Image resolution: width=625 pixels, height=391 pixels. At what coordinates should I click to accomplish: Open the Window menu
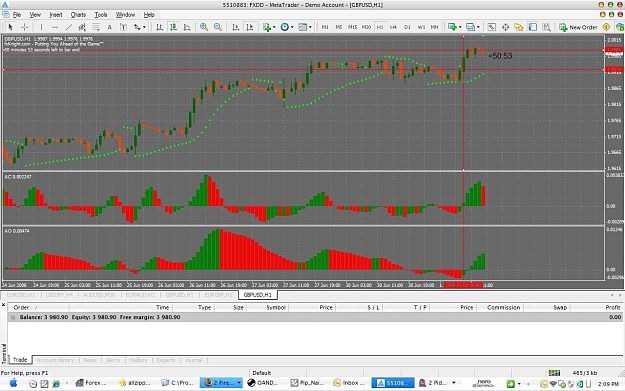tap(125, 15)
